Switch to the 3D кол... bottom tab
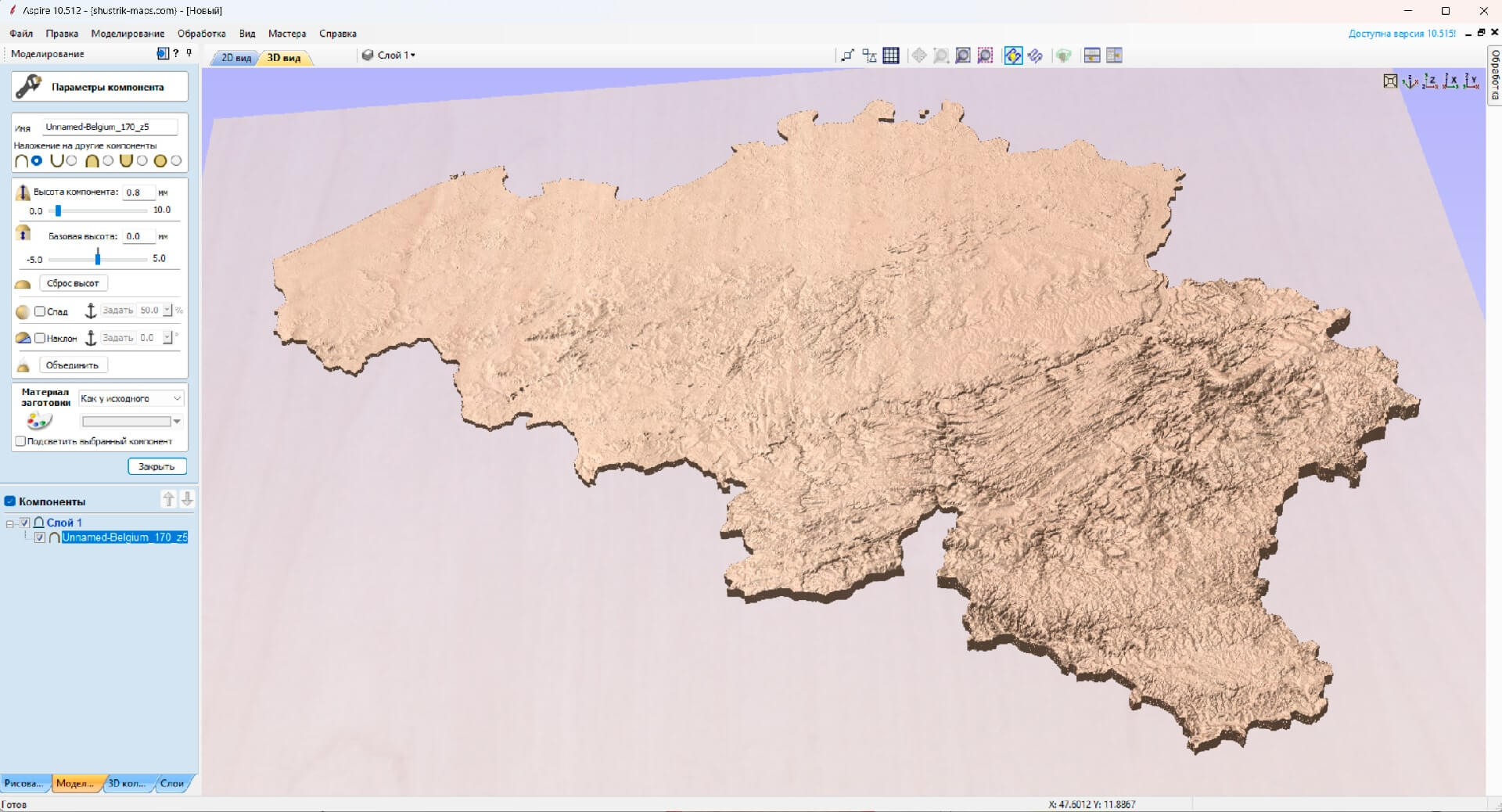 tap(127, 783)
